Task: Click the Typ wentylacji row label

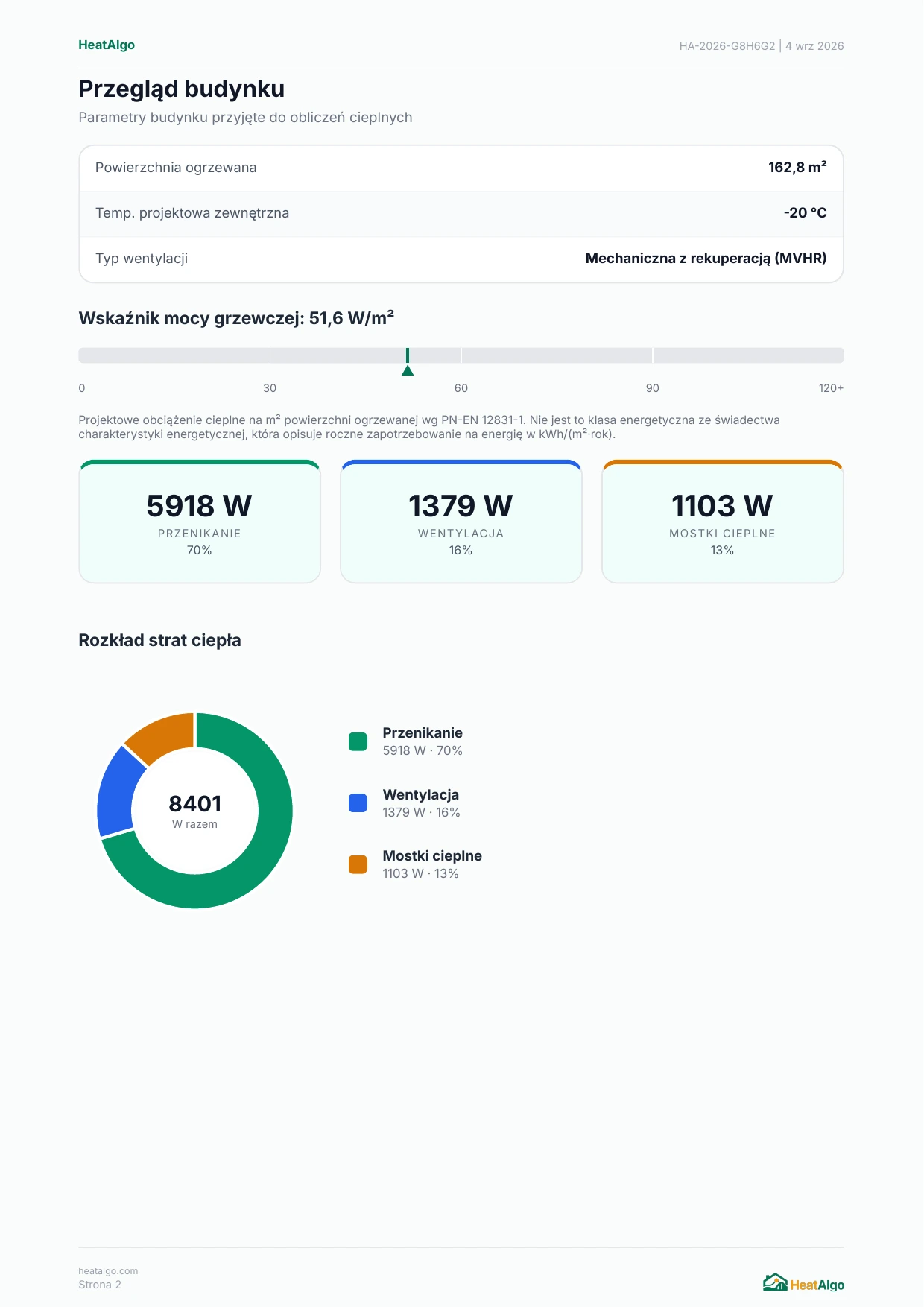Action: [x=142, y=259]
